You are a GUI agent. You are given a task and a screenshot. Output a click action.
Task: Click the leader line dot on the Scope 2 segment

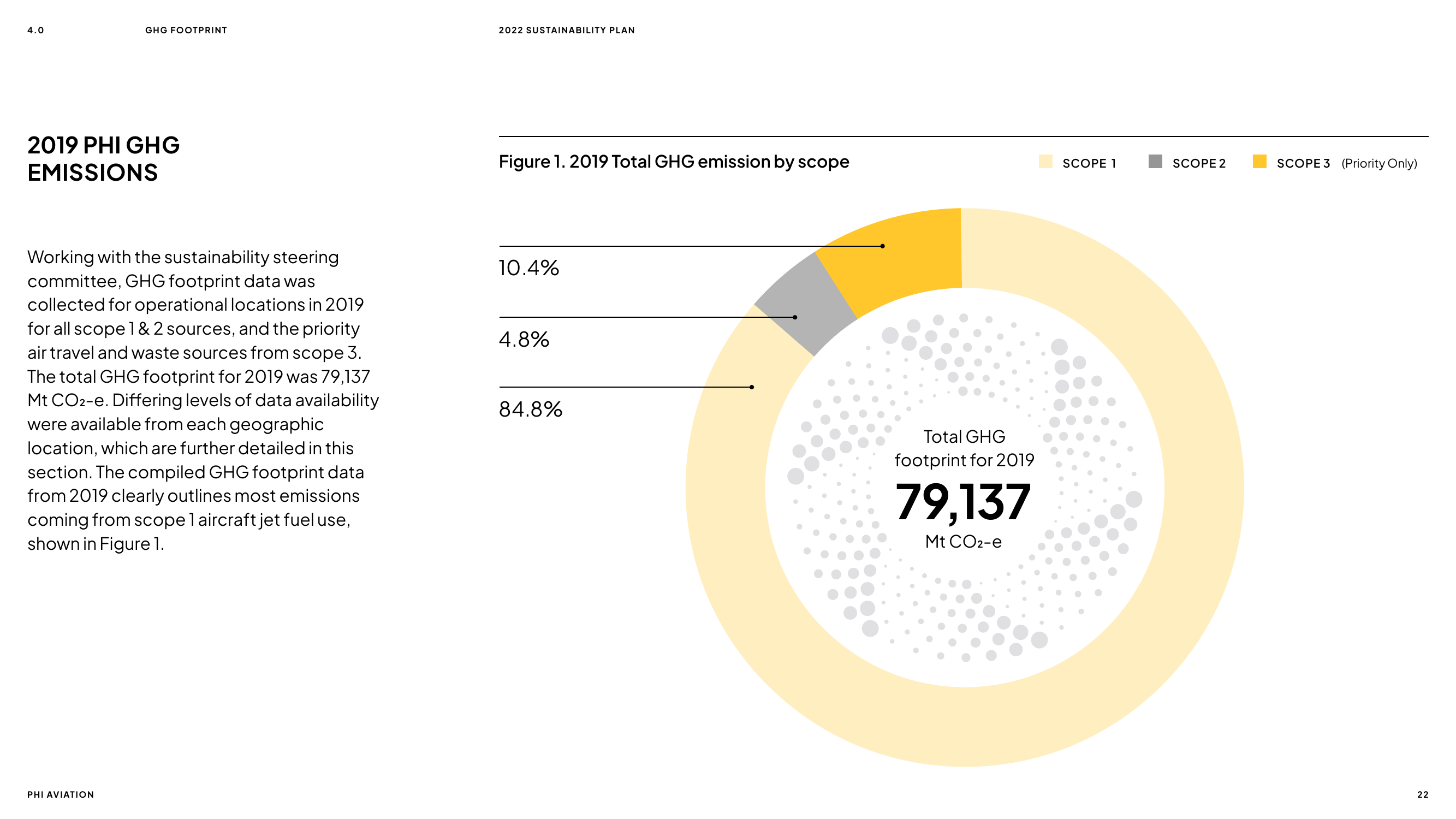(x=795, y=318)
